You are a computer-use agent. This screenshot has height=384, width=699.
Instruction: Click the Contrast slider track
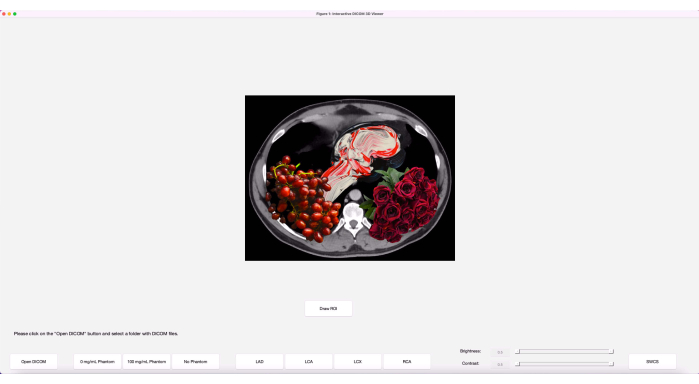click(x=564, y=364)
